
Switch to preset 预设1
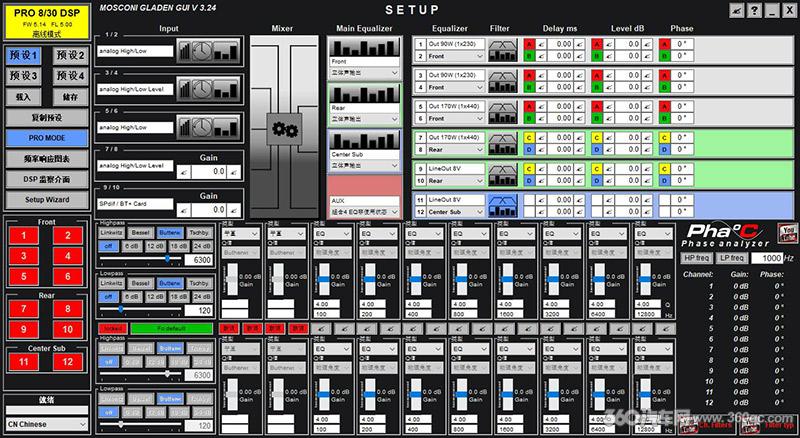tap(23, 55)
